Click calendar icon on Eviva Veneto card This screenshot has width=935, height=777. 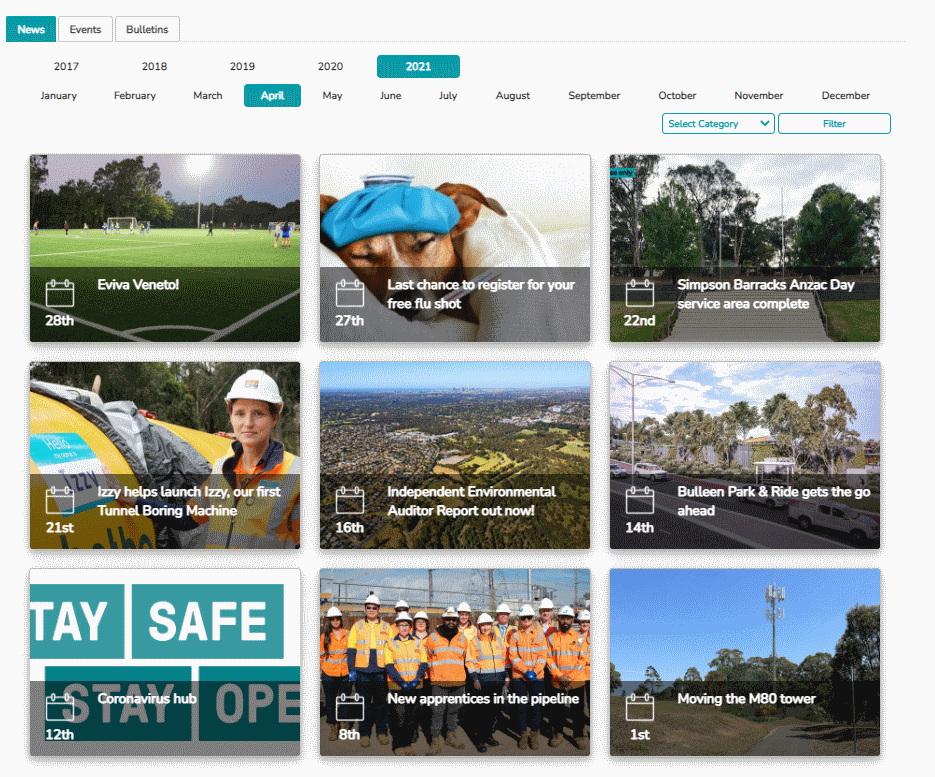coord(60,293)
